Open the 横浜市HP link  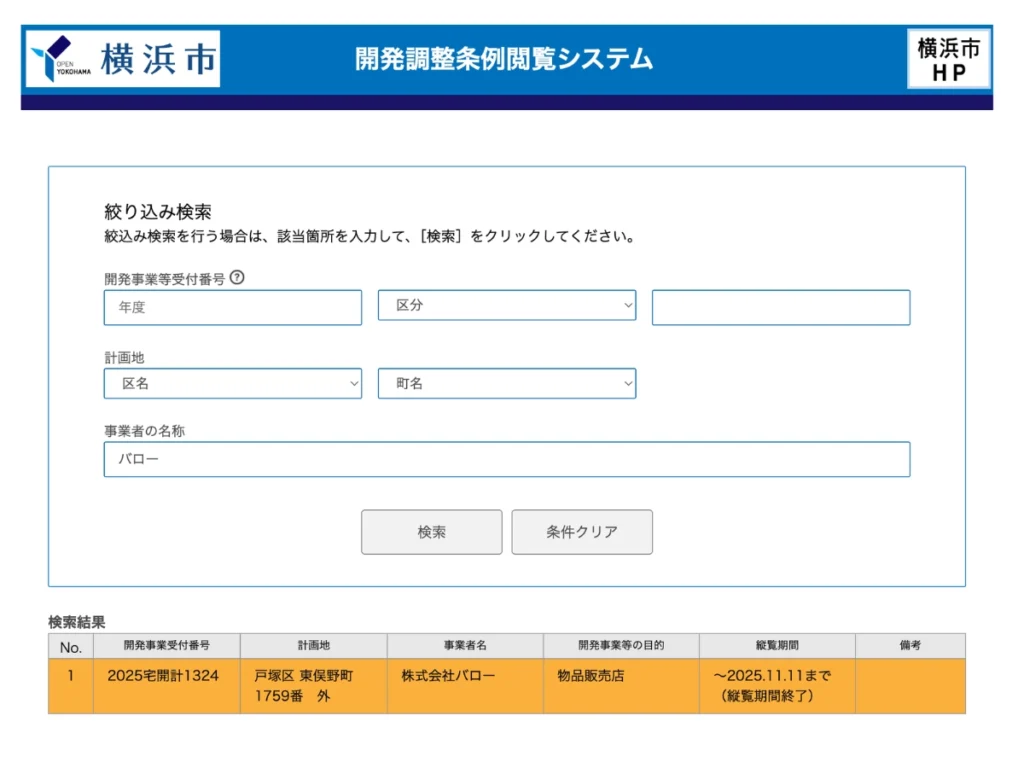[947, 60]
